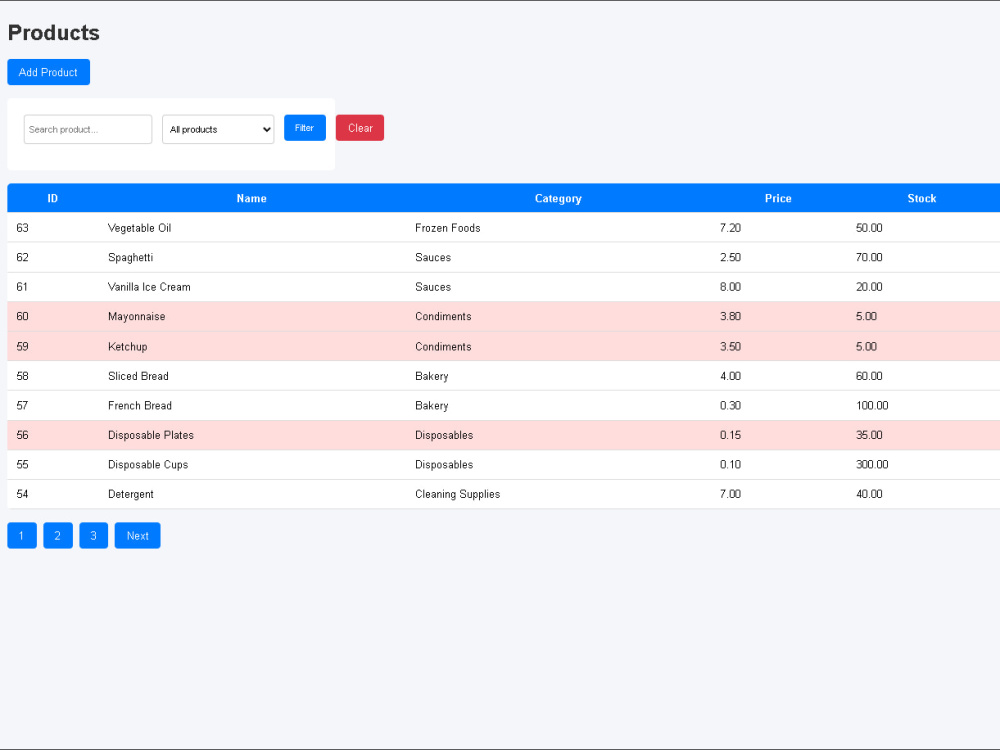Click the Condiments category in Ketchup row
1000x750 pixels.
[443, 346]
